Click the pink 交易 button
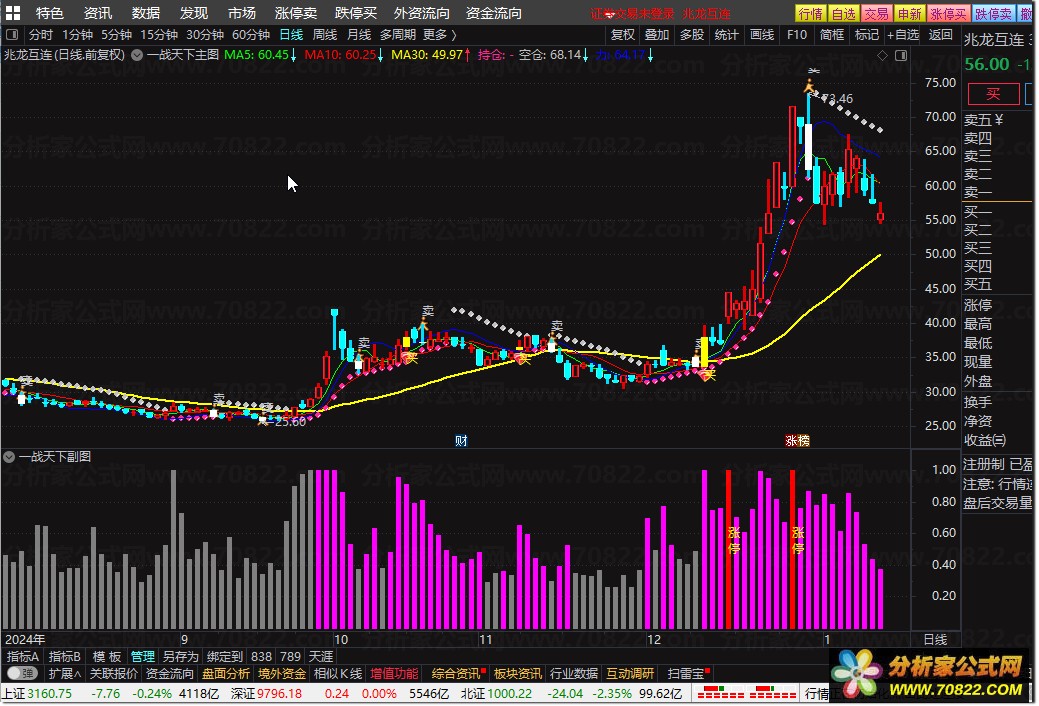This screenshot has height=706, width=1039. point(876,13)
